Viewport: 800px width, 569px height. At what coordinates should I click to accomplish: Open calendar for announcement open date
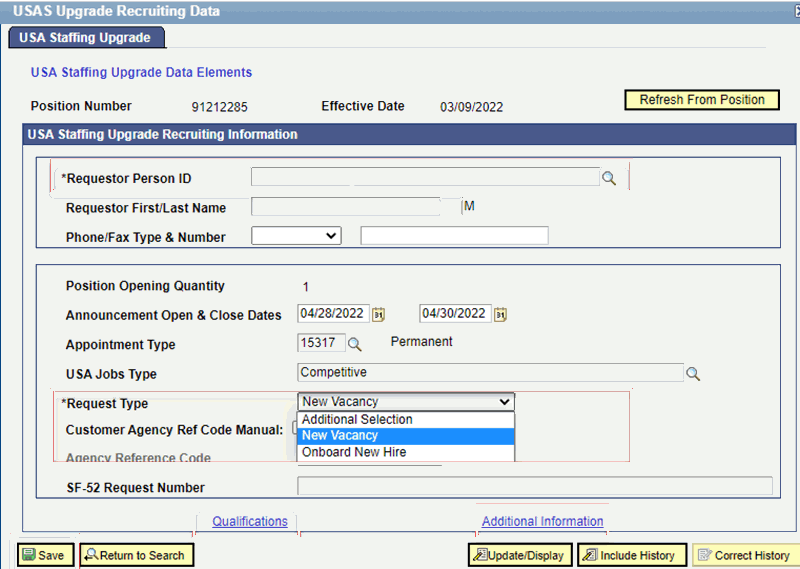[378, 314]
